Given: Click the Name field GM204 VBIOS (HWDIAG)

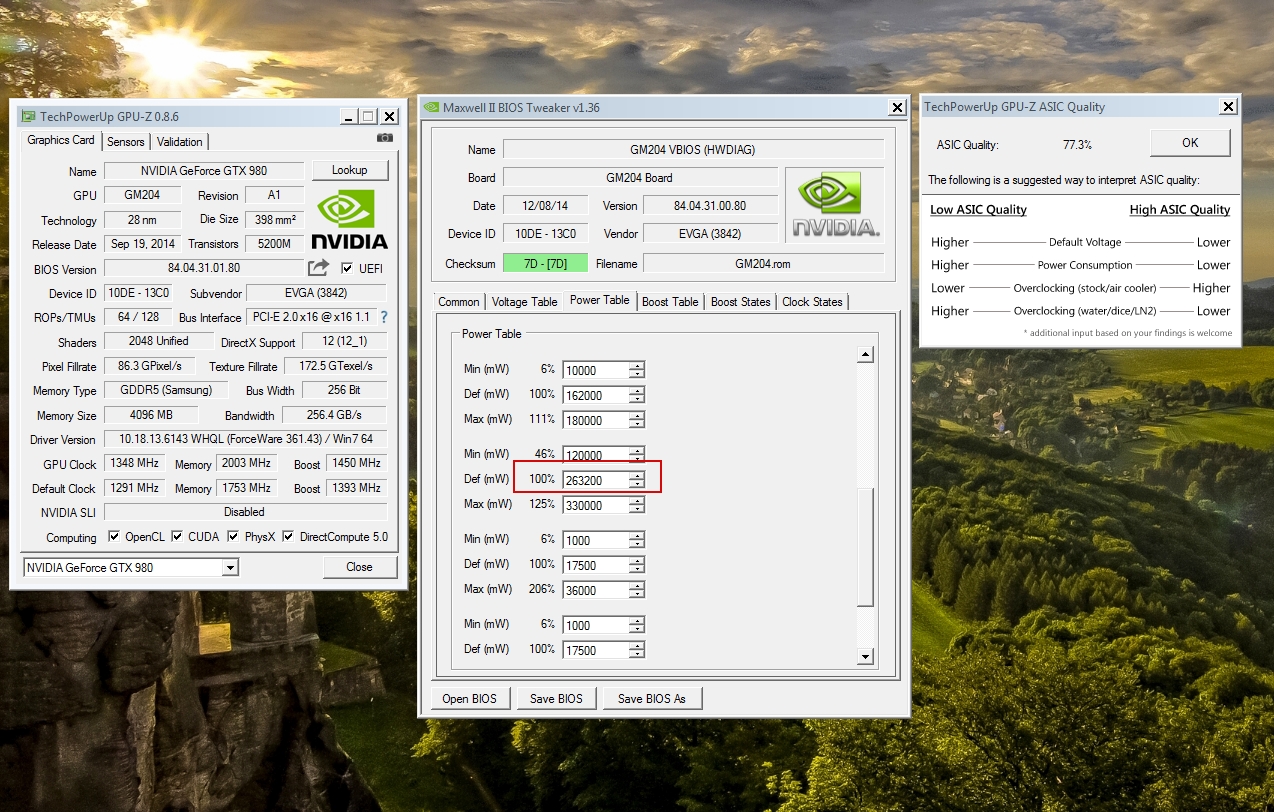Looking at the screenshot, I should 693,150.
